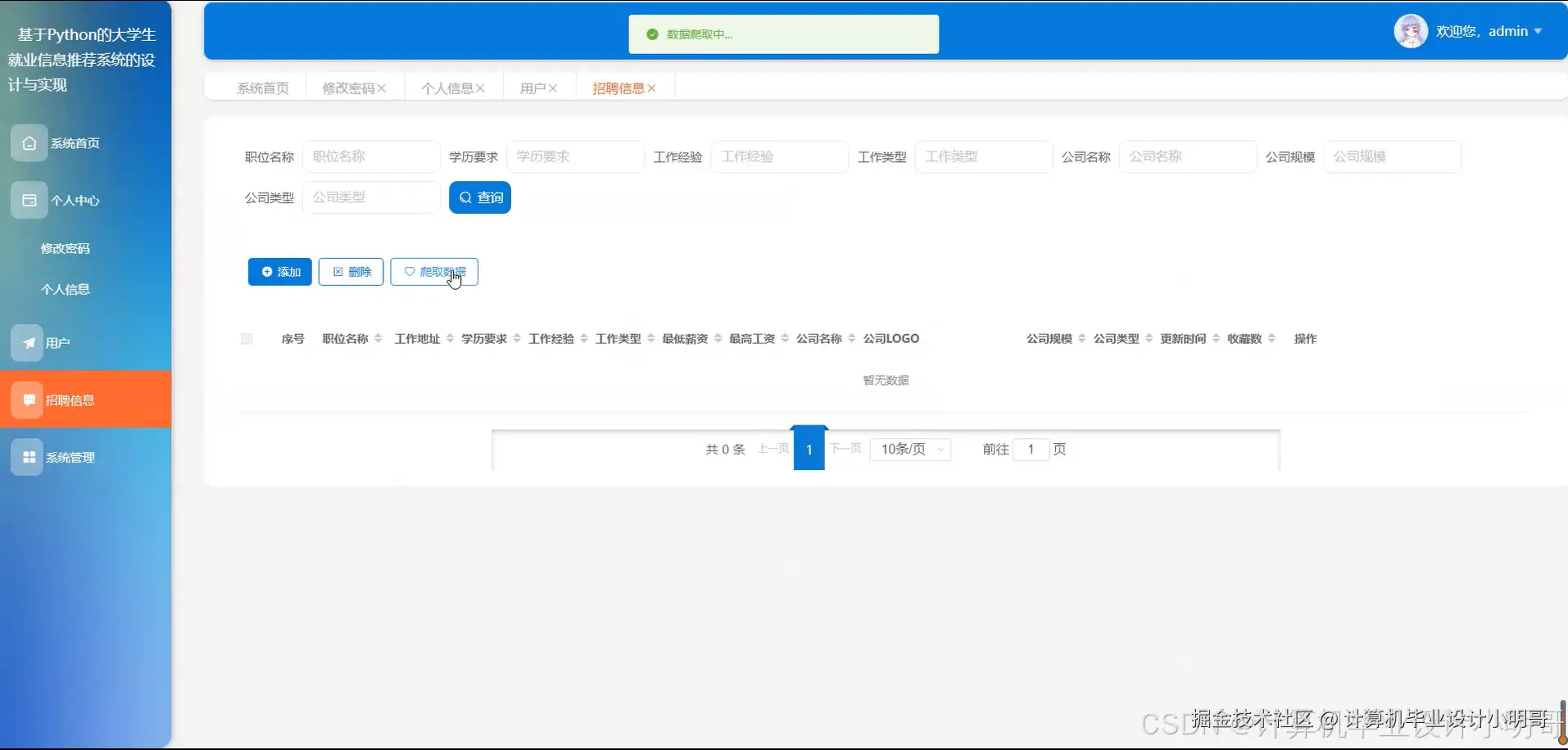Click the 删除 button to delete records
Screen dimensions: 1568x750
pos(351,271)
